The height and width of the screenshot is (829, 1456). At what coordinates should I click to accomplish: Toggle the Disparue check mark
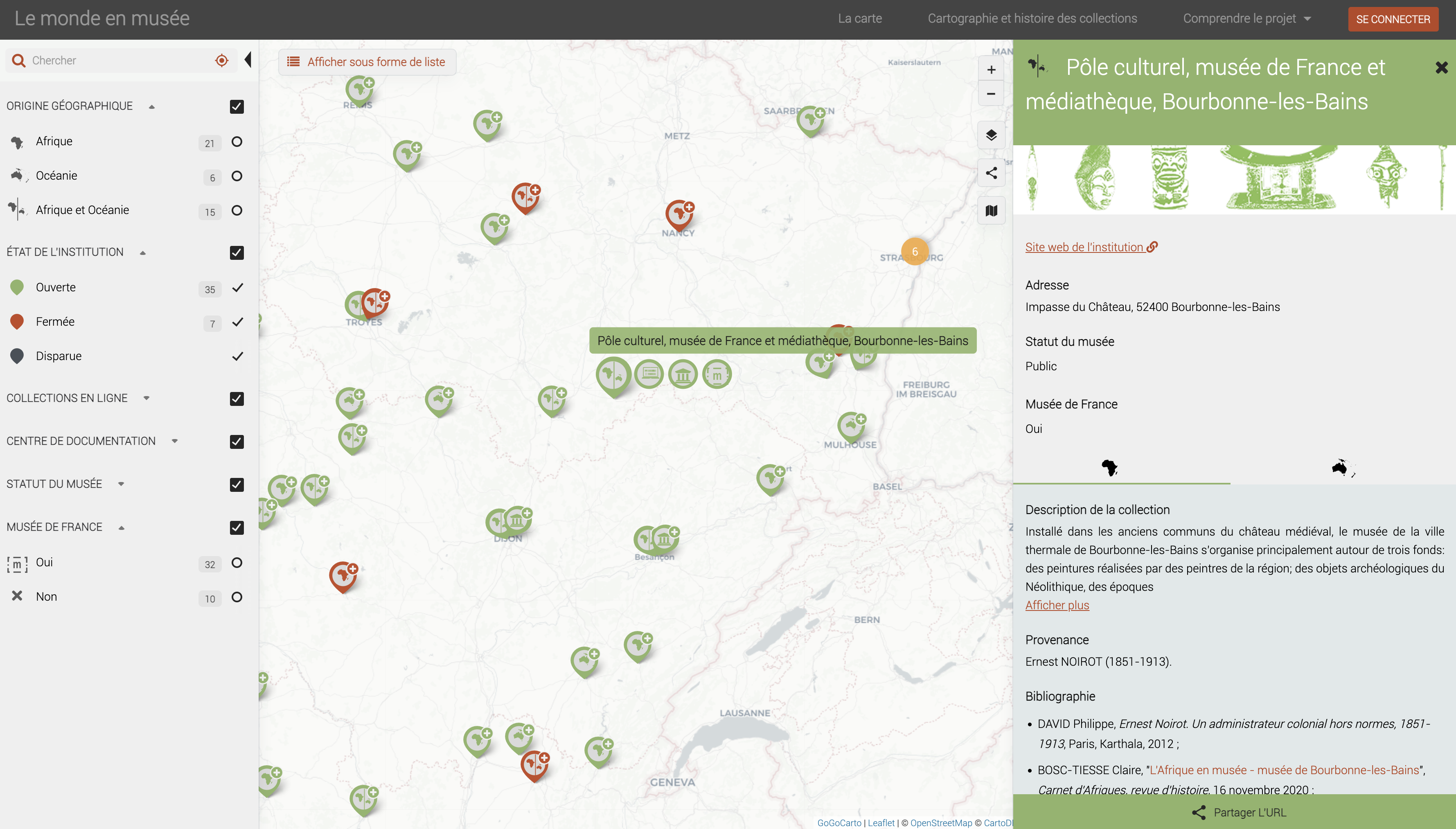click(237, 356)
